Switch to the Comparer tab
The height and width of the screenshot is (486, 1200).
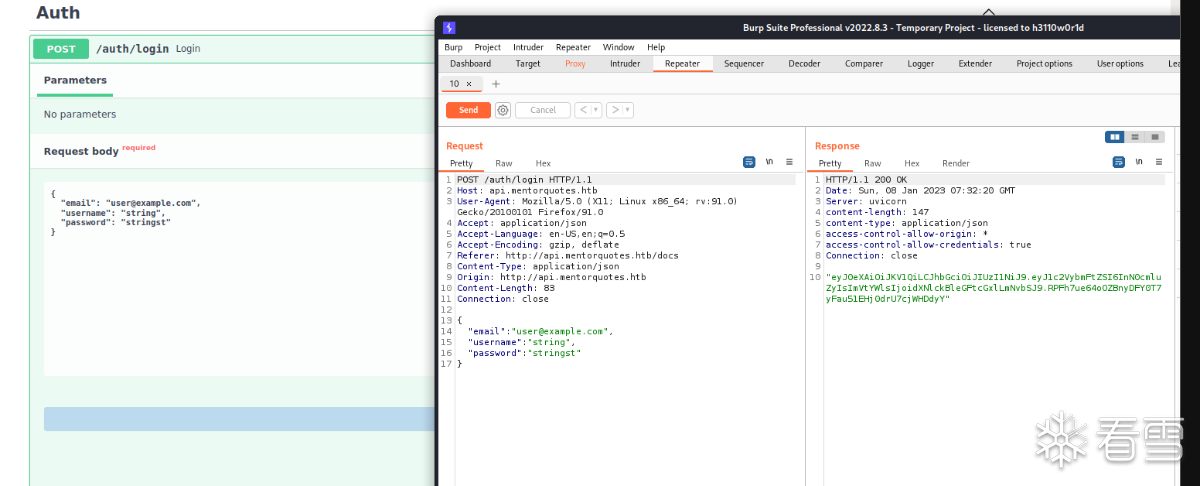click(x=864, y=64)
